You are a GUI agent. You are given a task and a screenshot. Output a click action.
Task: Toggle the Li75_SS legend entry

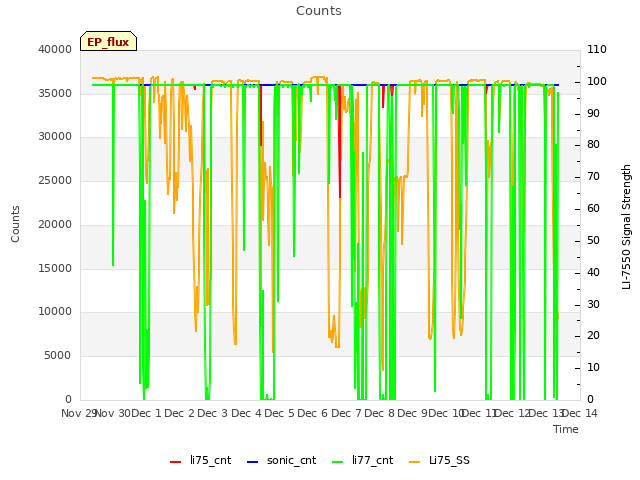click(x=439, y=460)
